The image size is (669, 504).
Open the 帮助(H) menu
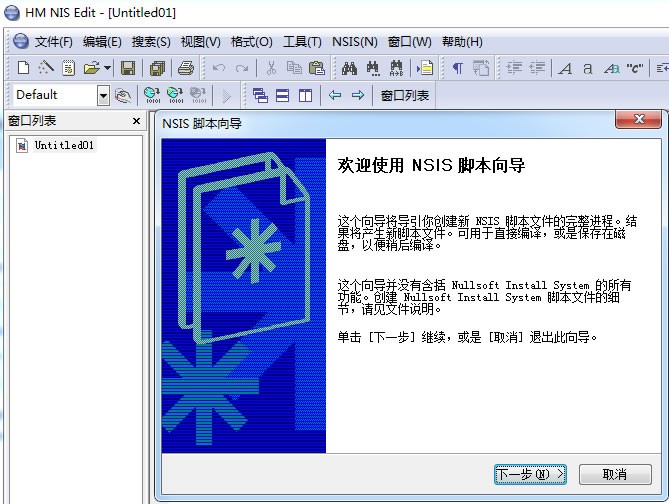click(462, 42)
